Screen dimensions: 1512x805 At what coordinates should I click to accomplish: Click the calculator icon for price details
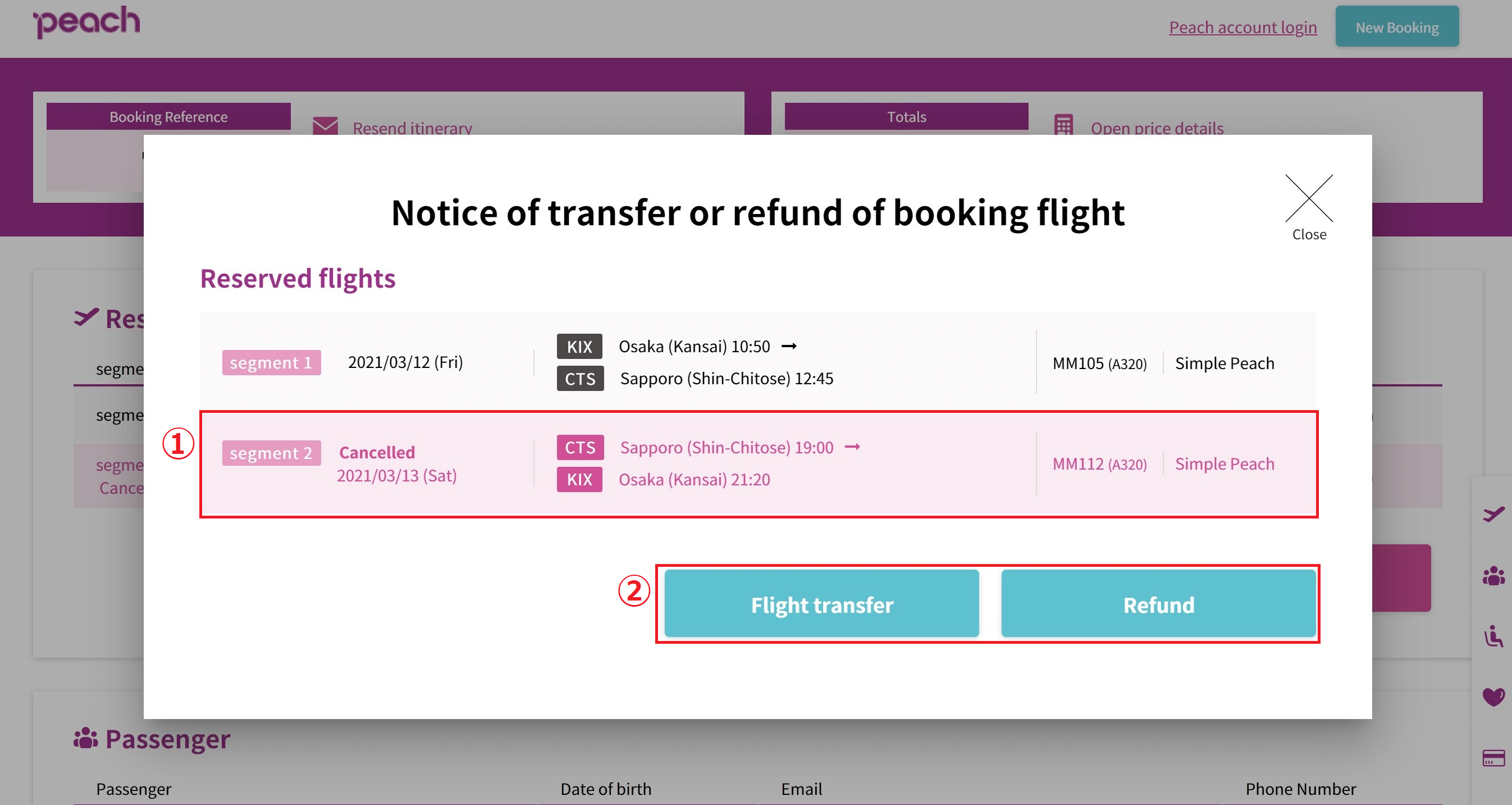1063,125
